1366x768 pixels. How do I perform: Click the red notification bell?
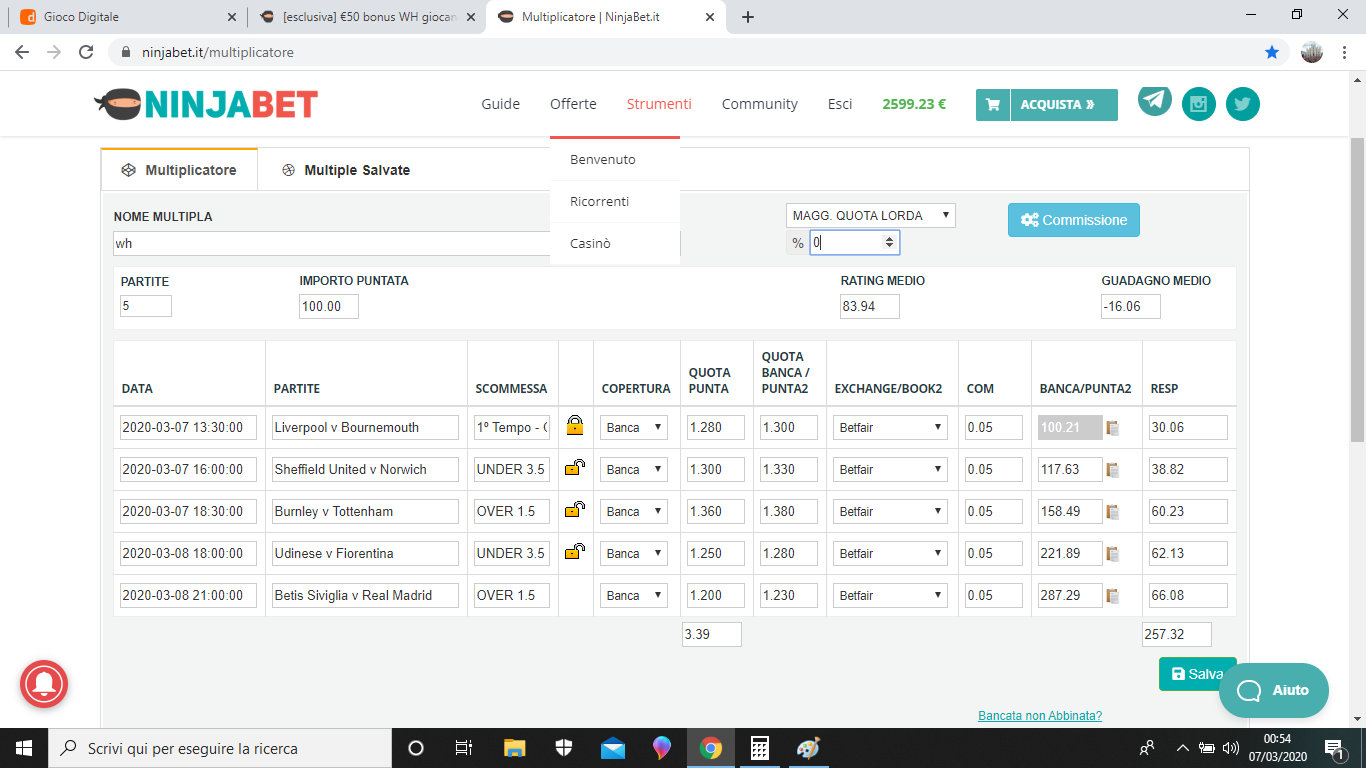pos(44,685)
